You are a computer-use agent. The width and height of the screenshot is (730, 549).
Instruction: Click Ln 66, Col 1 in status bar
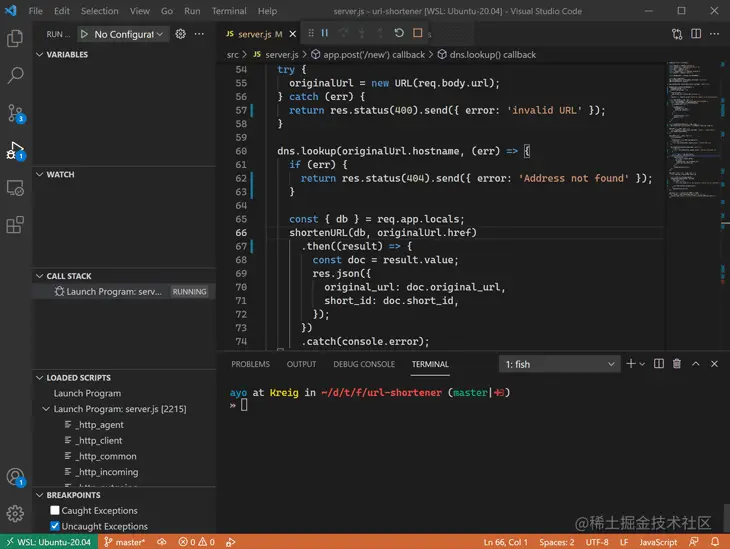click(506, 542)
